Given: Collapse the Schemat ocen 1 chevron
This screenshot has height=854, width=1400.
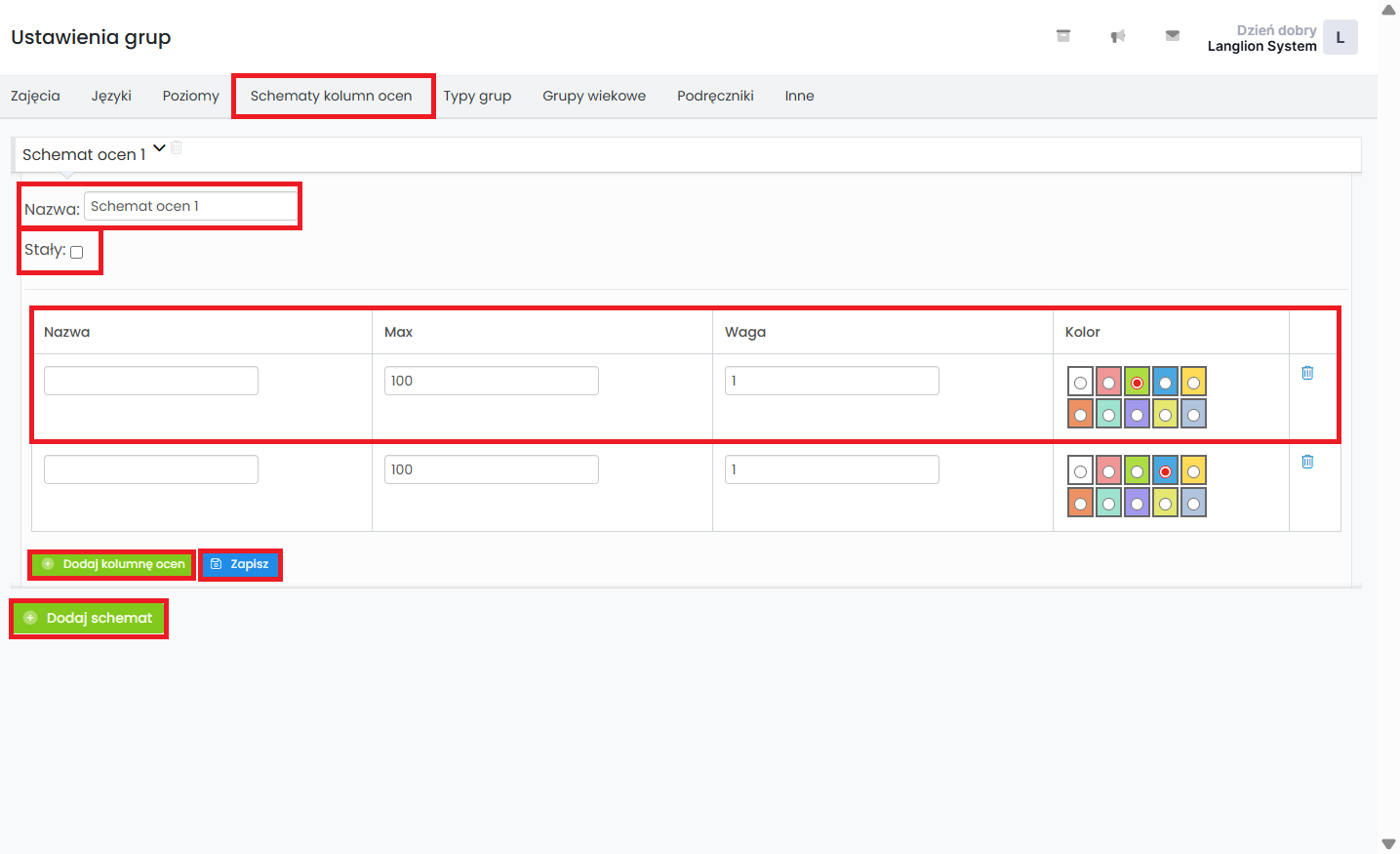Looking at the screenshot, I should click(x=159, y=148).
